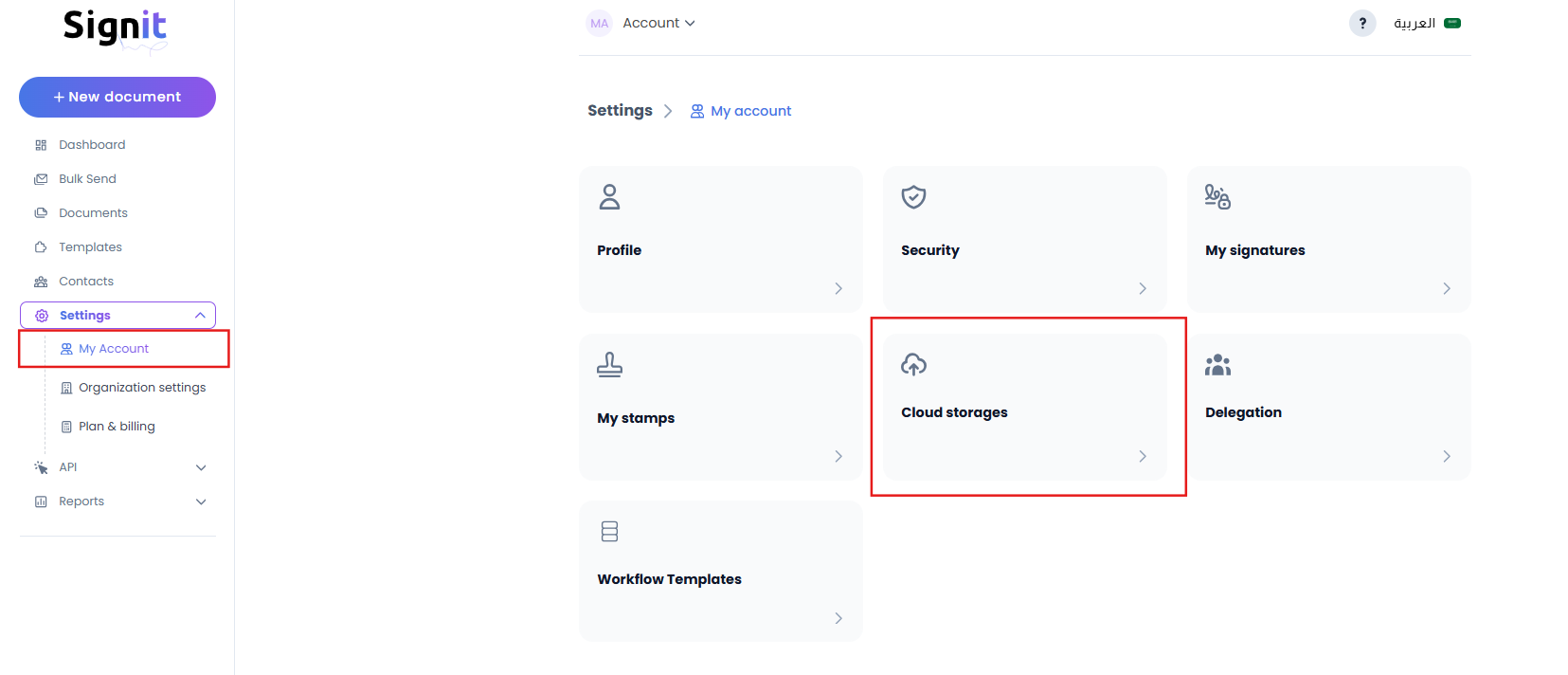The height and width of the screenshot is (675, 1568).
Task: Click the My account breadcrumb link
Action: point(751,111)
